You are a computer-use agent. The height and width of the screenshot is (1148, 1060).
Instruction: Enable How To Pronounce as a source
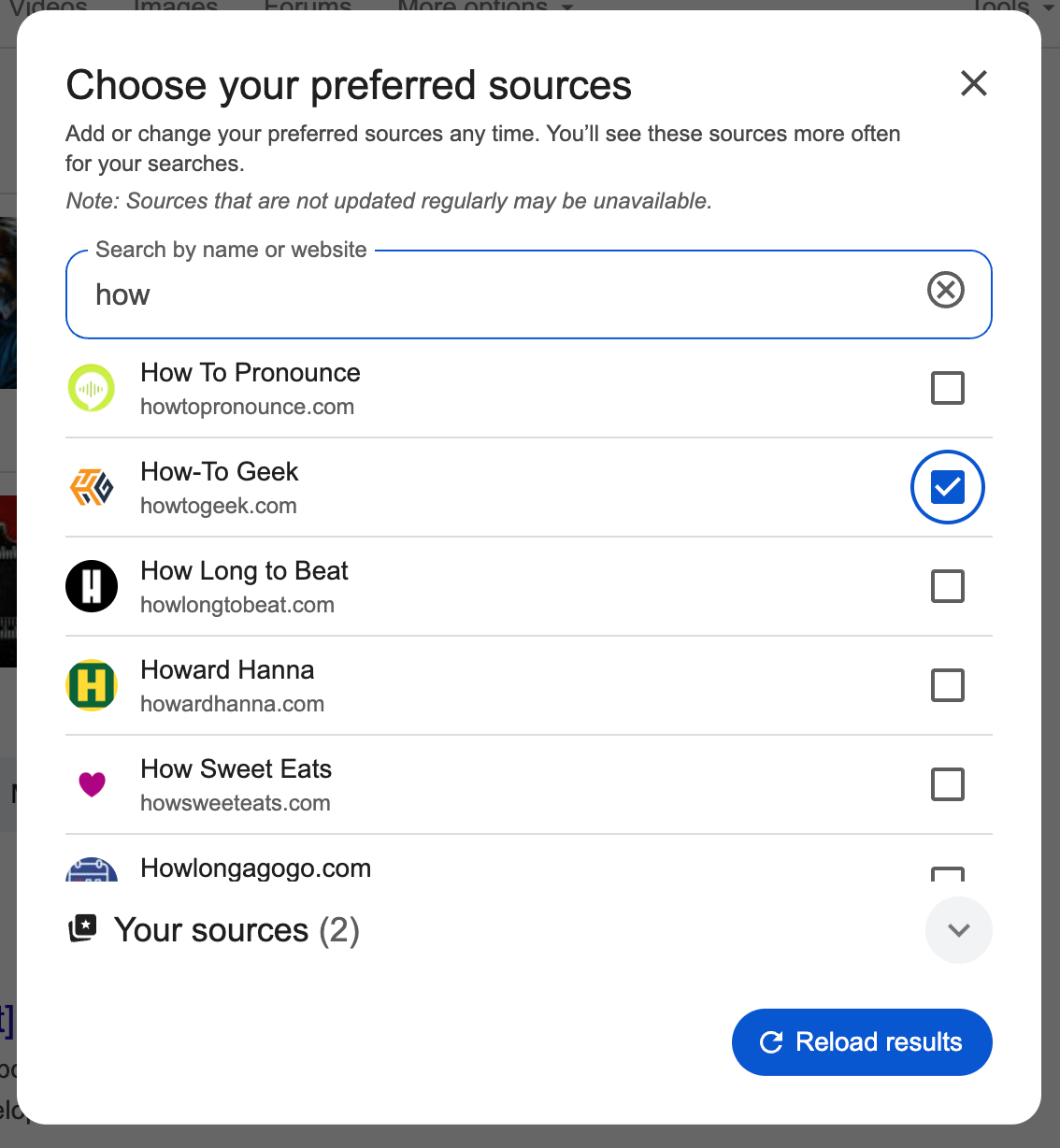(x=947, y=388)
